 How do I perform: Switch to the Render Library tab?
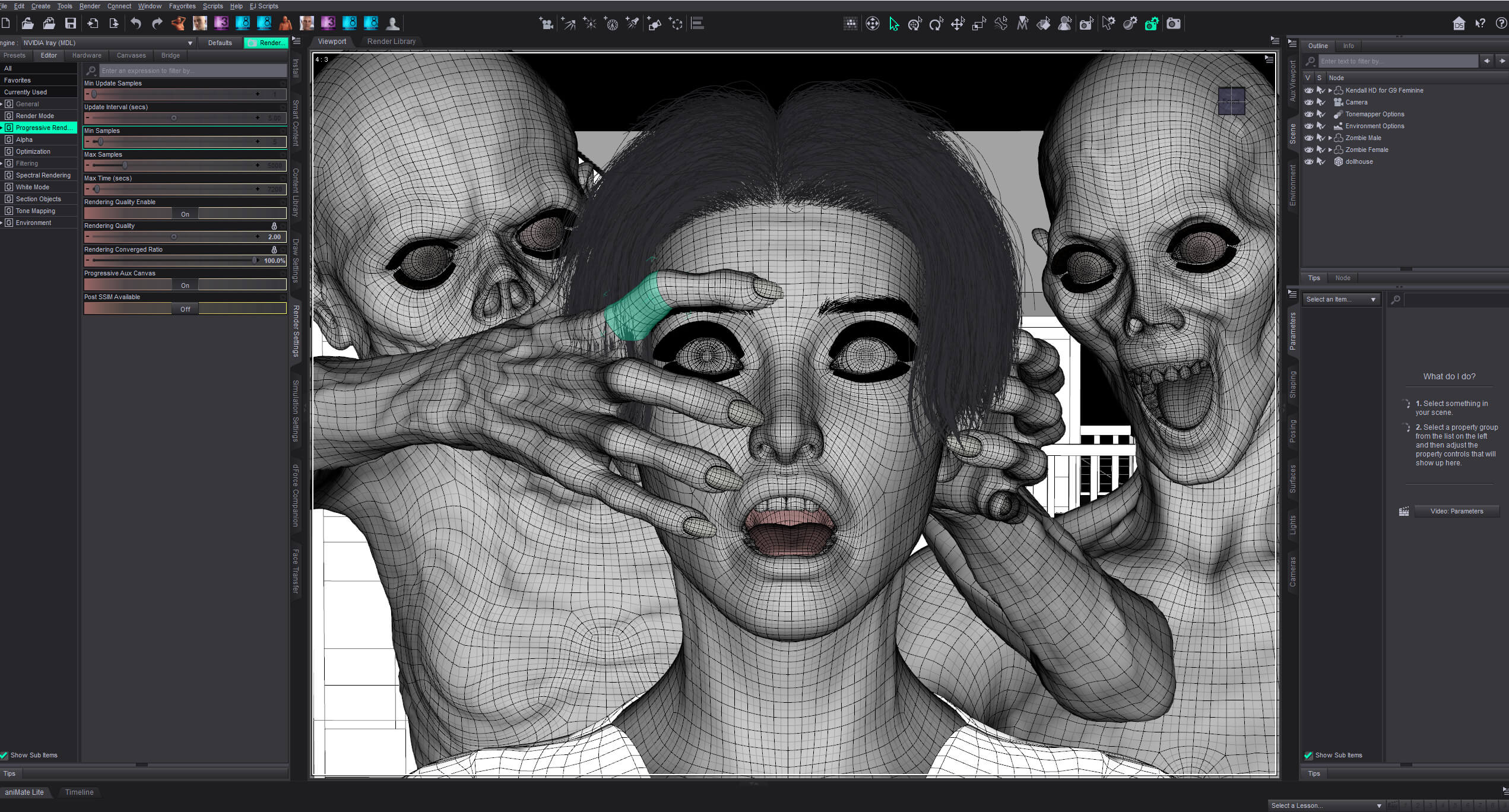tap(391, 42)
